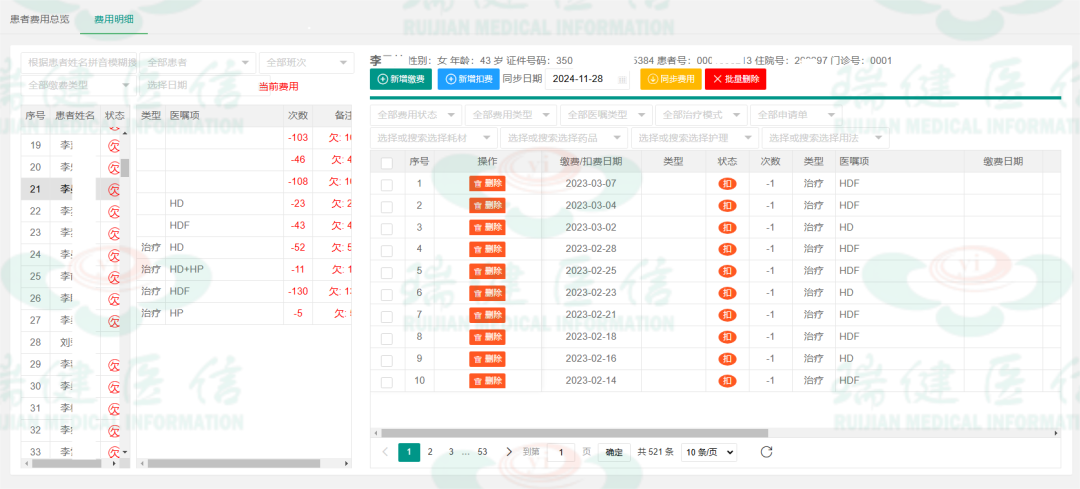Delete the 2023-02-25 fee record
This screenshot has height=489, width=1080.
[x=487, y=271]
